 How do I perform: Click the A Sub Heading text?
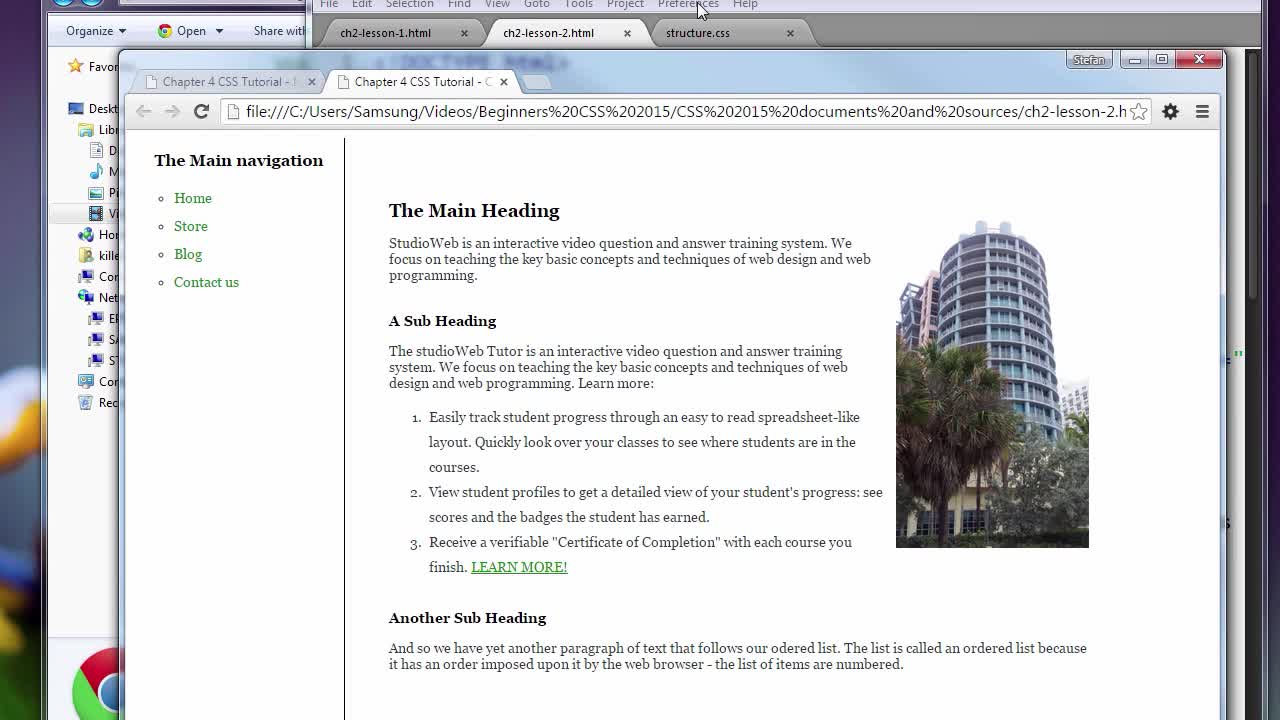[x=442, y=321]
